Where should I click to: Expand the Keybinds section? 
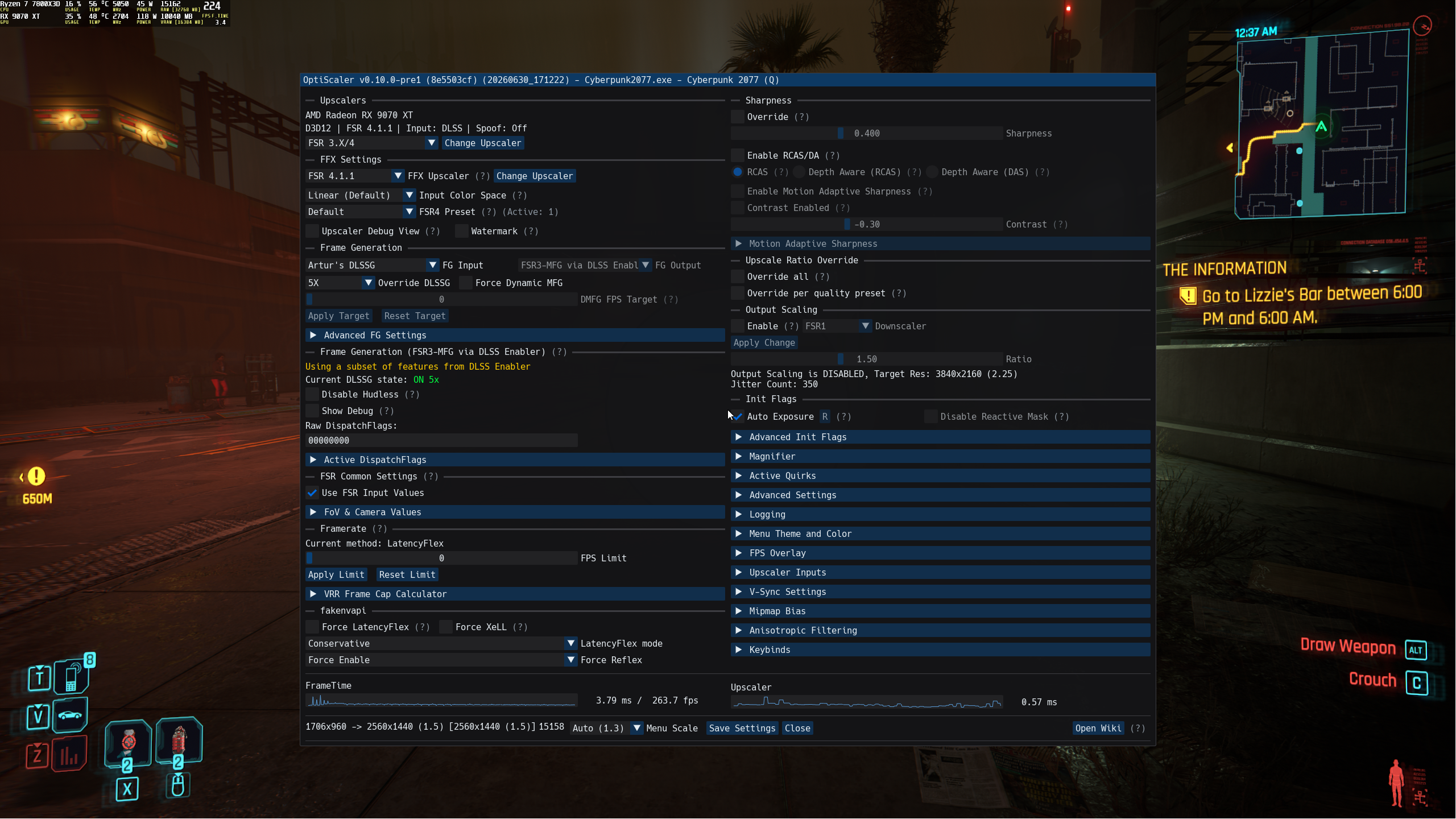pyautogui.click(x=940, y=650)
